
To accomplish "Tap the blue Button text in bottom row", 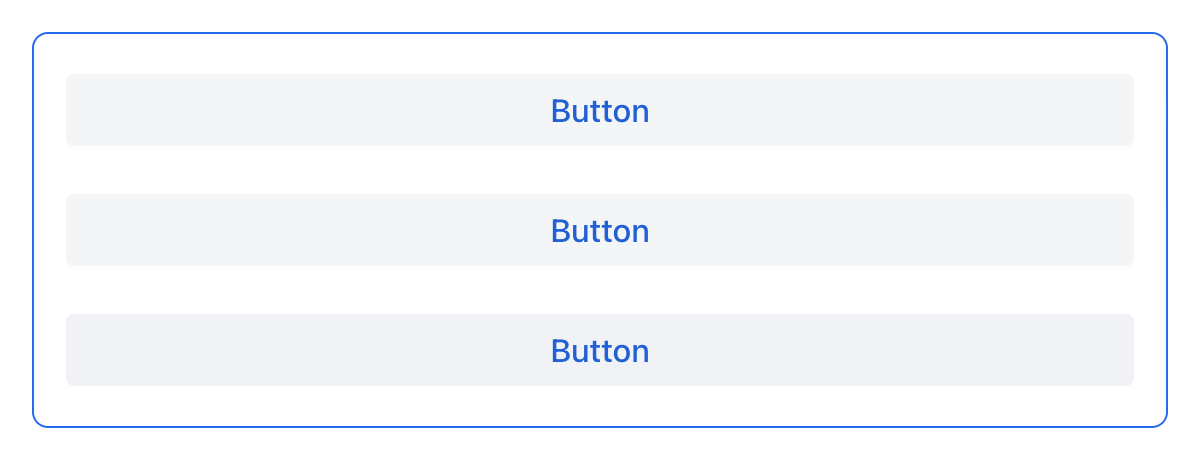I will click(x=600, y=351).
